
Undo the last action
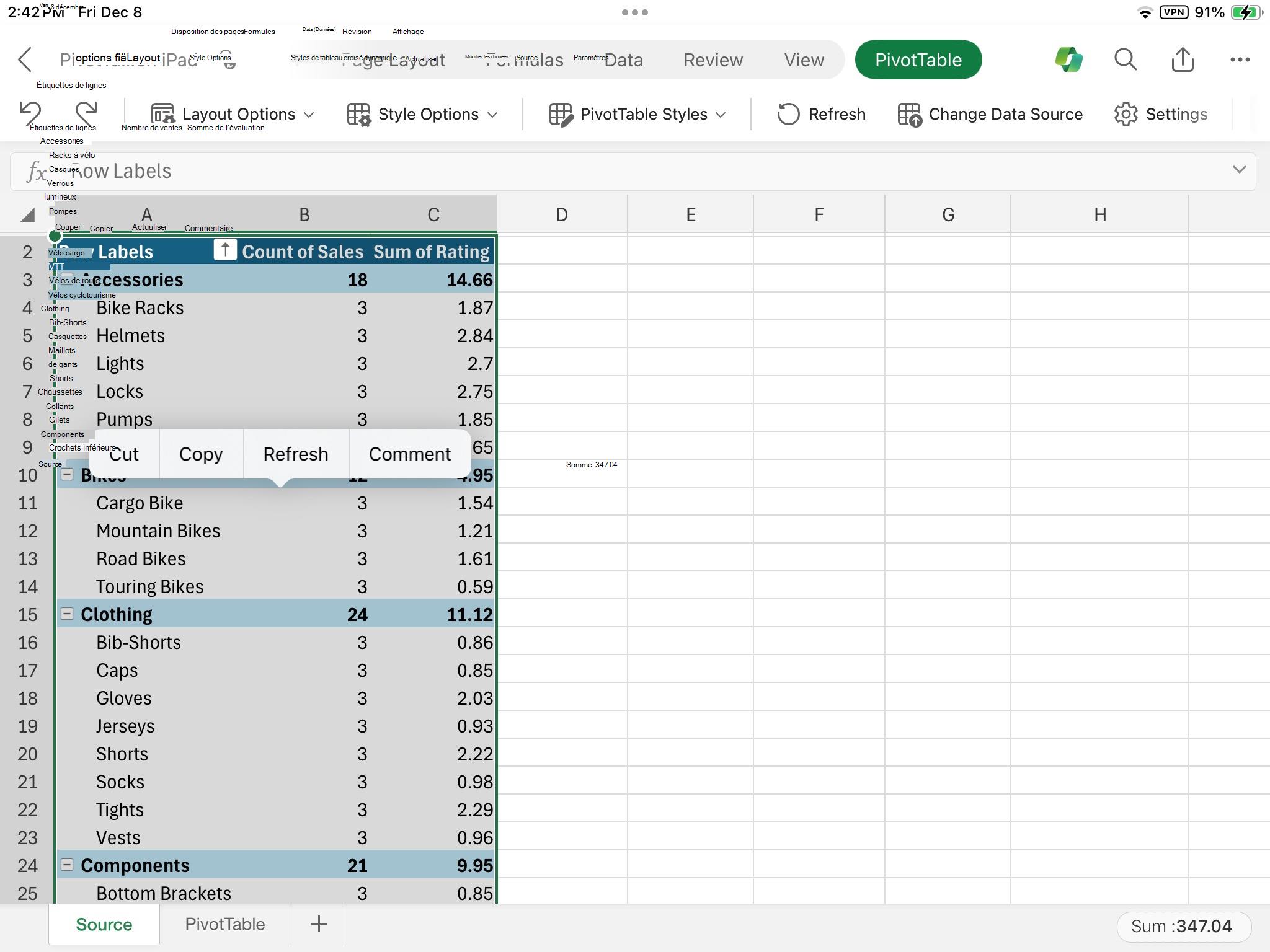[30, 113]
